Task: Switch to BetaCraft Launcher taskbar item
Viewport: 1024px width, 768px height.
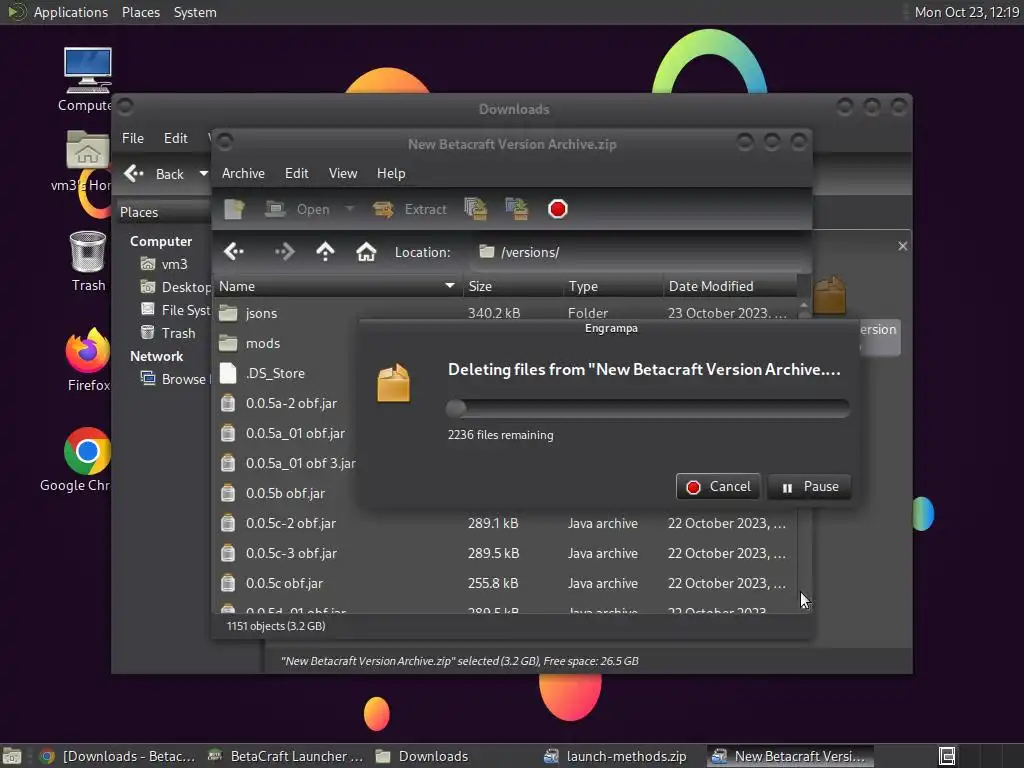Action: tap(285, 756)
